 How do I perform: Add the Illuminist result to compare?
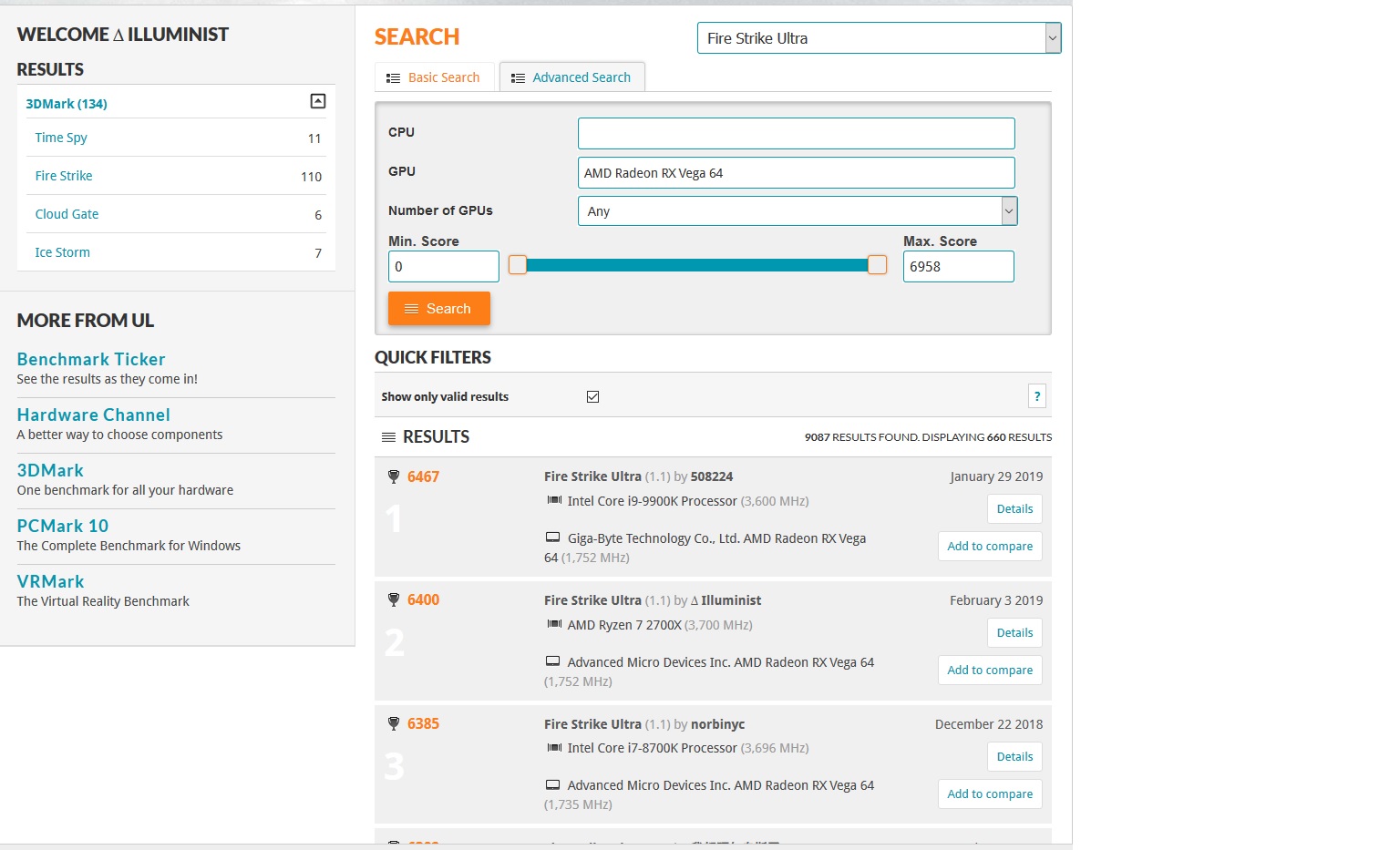click(x=990, y=671)
